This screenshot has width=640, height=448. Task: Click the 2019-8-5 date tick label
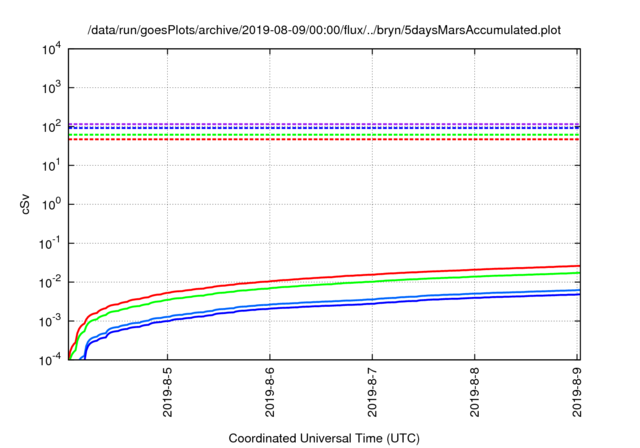(x=167, y=392)
